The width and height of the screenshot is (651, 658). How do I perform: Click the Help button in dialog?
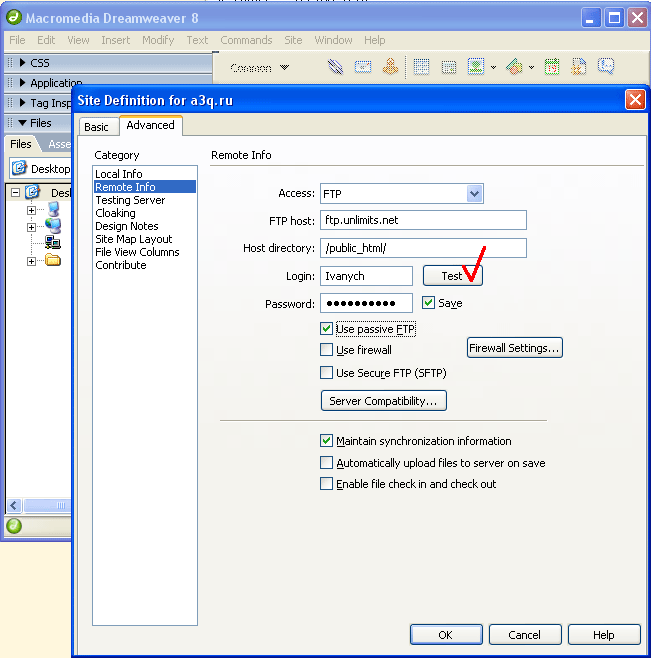604,634
